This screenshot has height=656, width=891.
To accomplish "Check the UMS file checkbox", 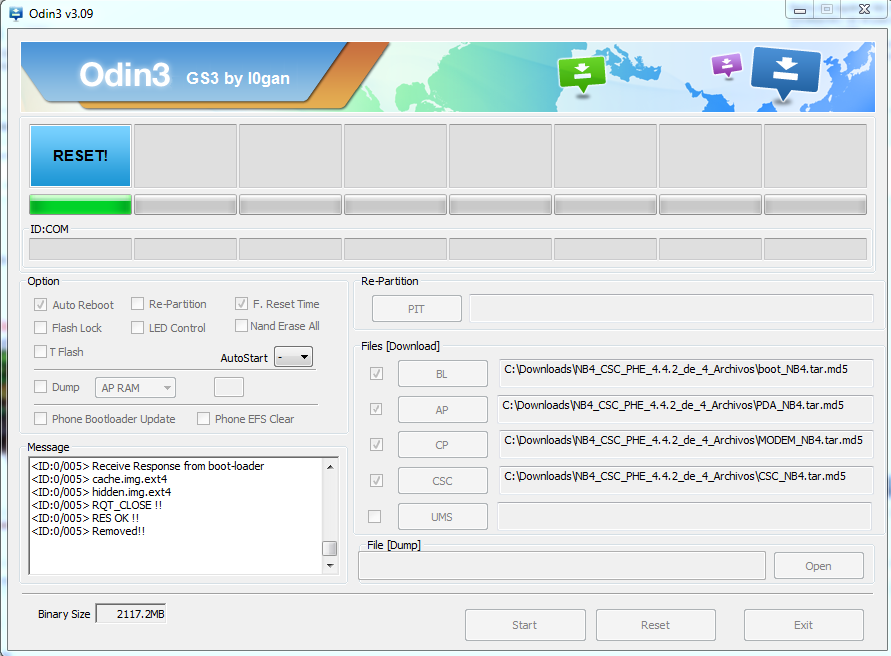I will (x=374, y=516).
